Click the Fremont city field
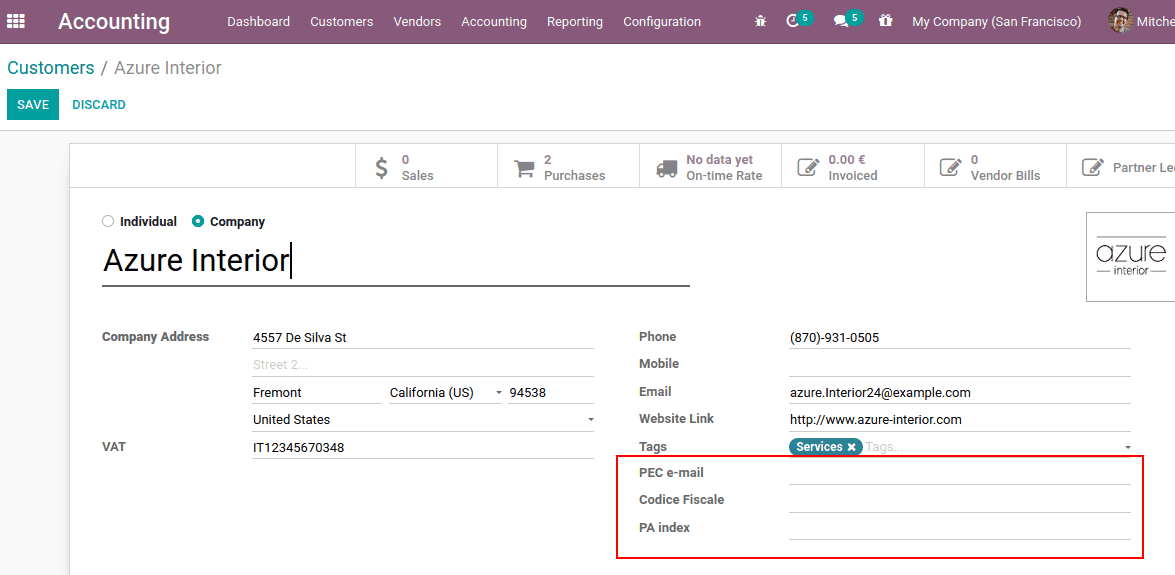 point(317,393)
